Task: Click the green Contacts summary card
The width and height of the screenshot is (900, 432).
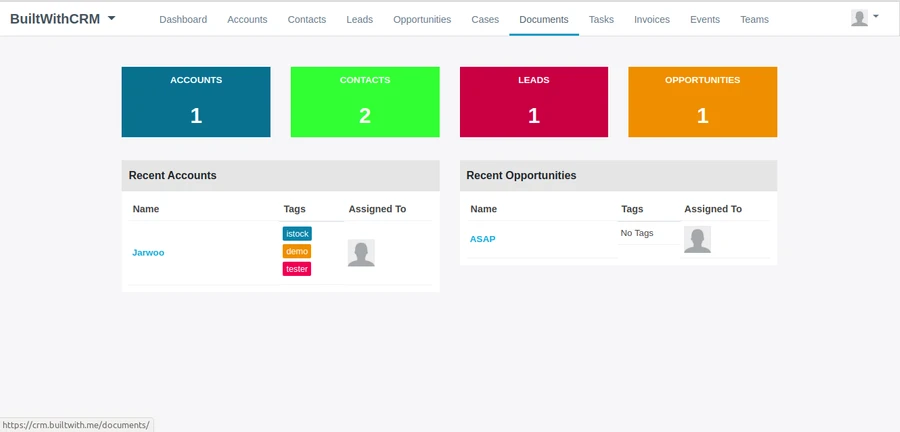Action: pos(365,102)
